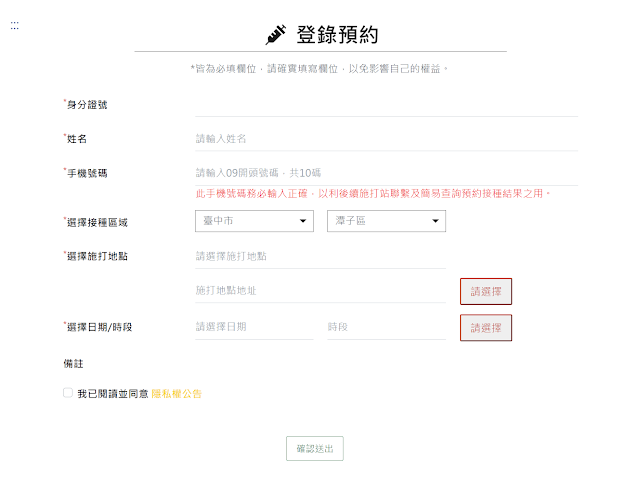Focus the 請輸入姓名 name field
Viewport: 639px width, 496px height.
386,139
